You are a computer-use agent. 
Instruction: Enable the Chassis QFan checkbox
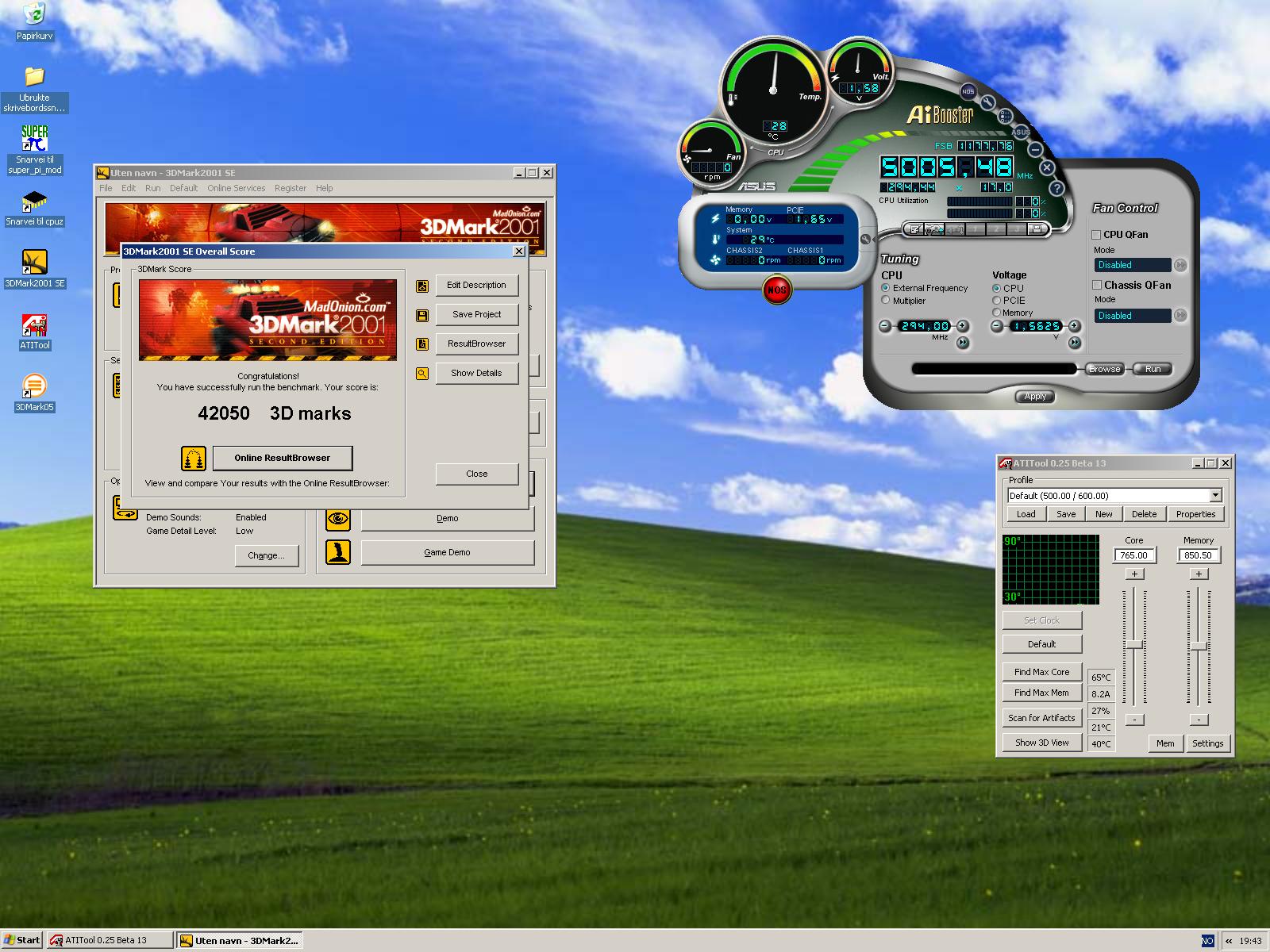click(x=1096, y=285)
